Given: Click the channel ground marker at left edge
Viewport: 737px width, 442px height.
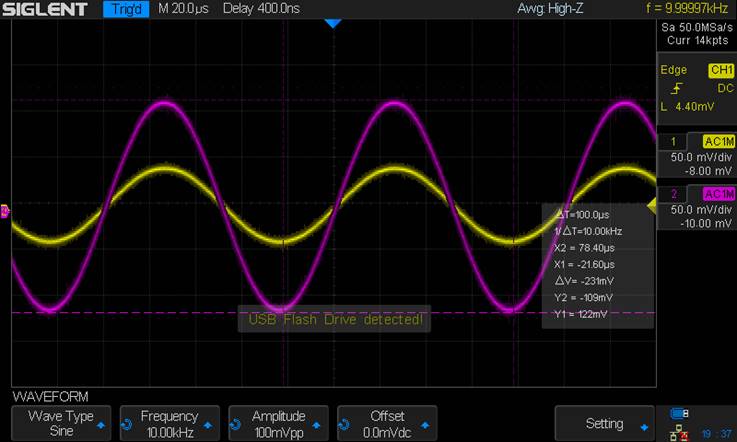Looking at the screenshot, I should 5,211.
